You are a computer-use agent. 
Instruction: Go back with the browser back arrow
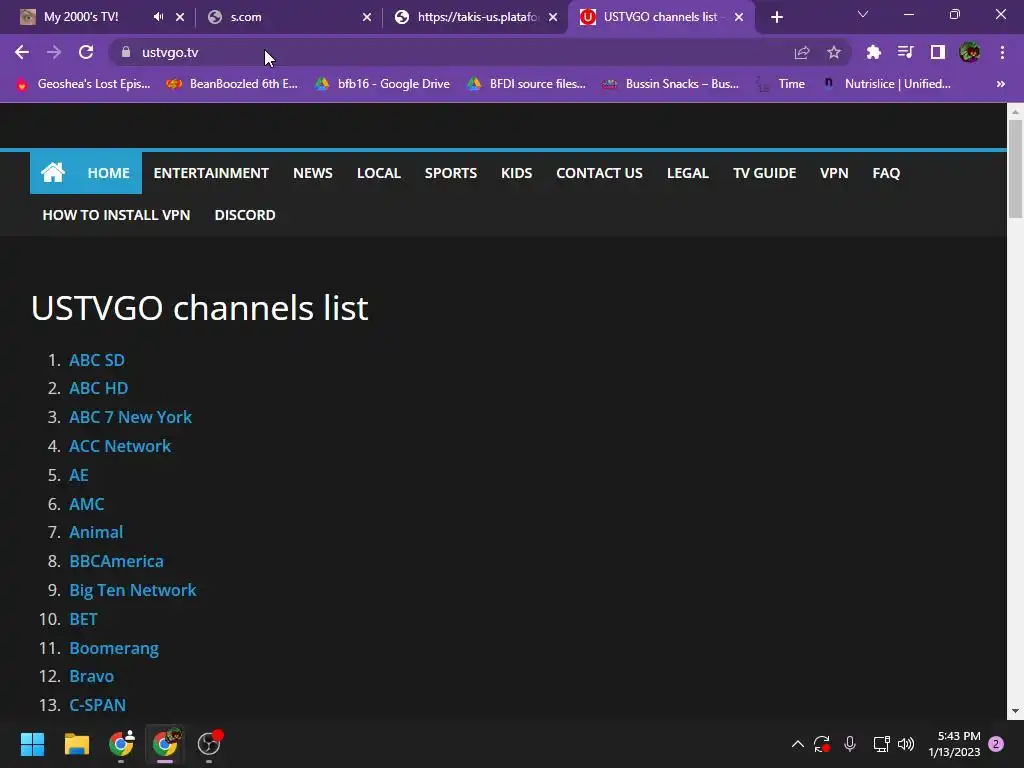click(22, 52)
